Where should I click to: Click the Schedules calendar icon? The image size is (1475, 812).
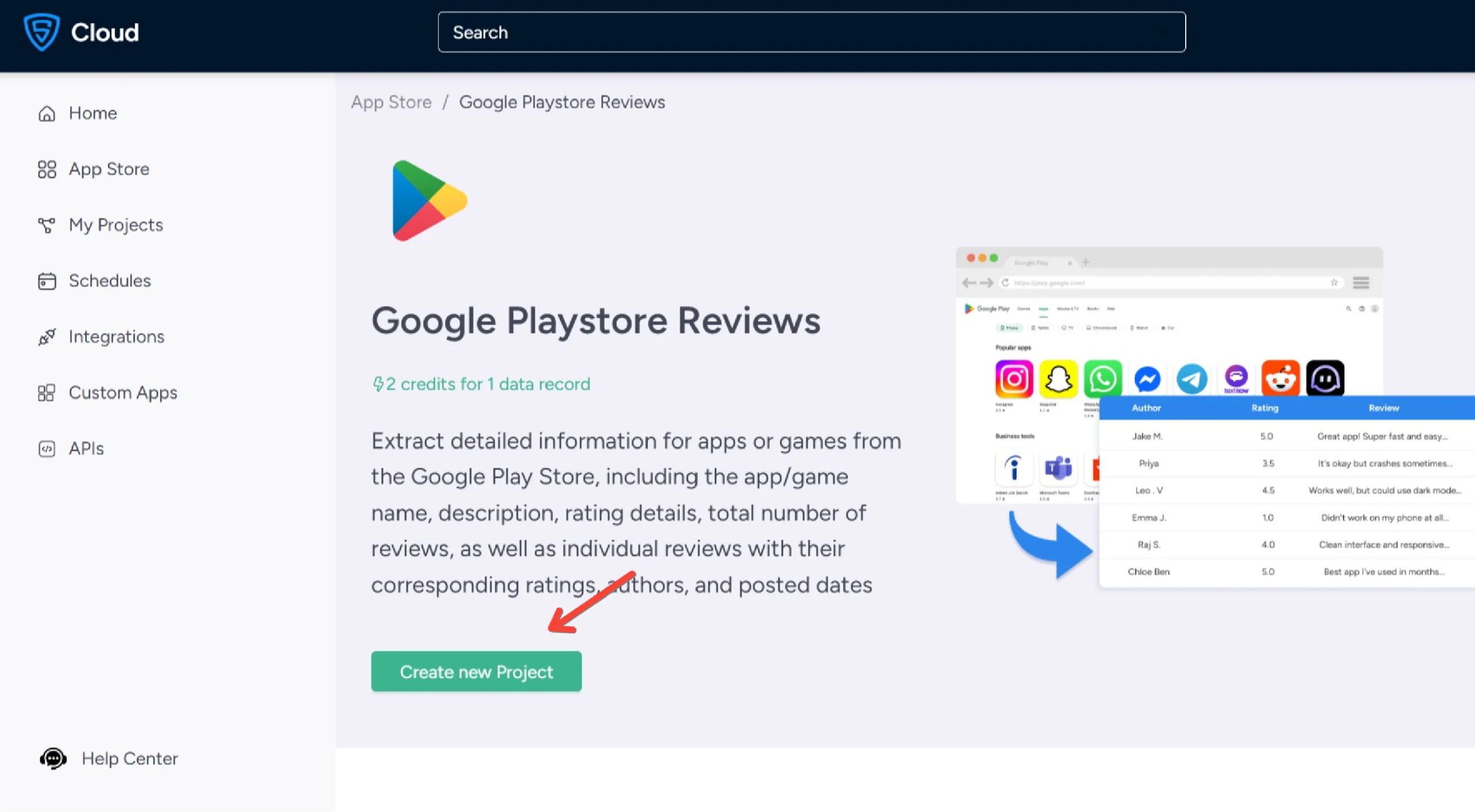click(47, 281)
